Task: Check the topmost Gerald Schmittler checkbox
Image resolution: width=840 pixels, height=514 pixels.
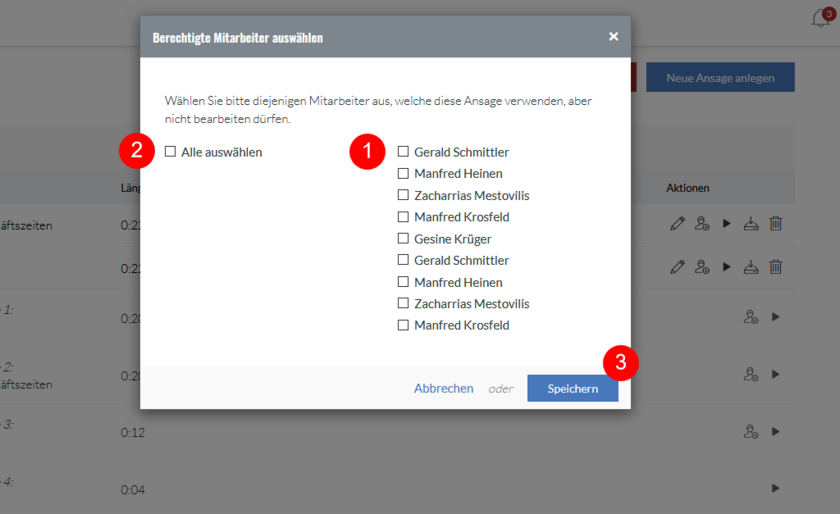Action: tap(403, 152)
